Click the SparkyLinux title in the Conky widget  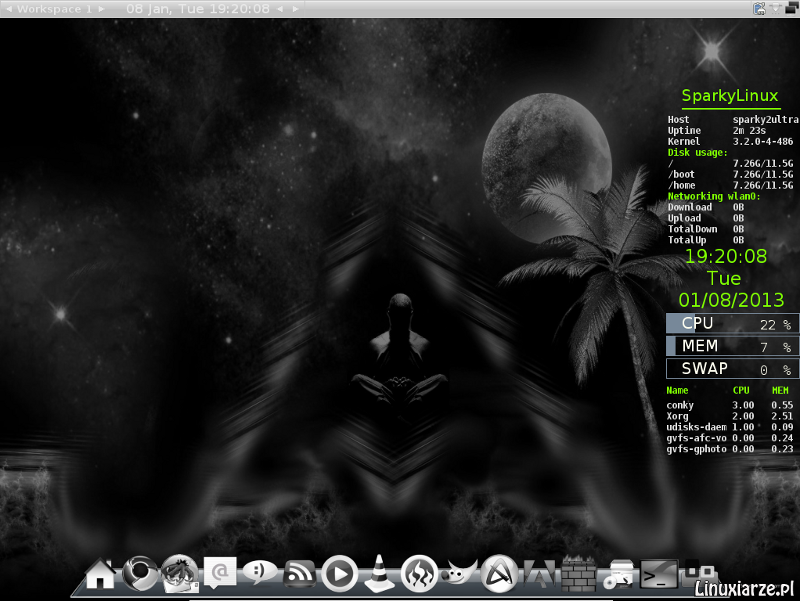tap(730, 95)
